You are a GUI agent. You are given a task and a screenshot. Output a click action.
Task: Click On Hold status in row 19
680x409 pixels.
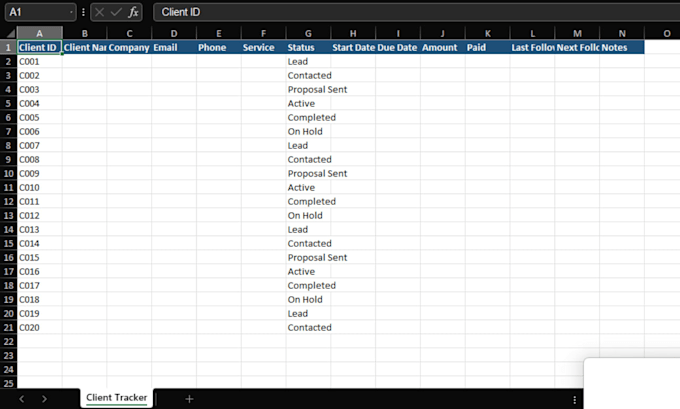click(308, 299)
